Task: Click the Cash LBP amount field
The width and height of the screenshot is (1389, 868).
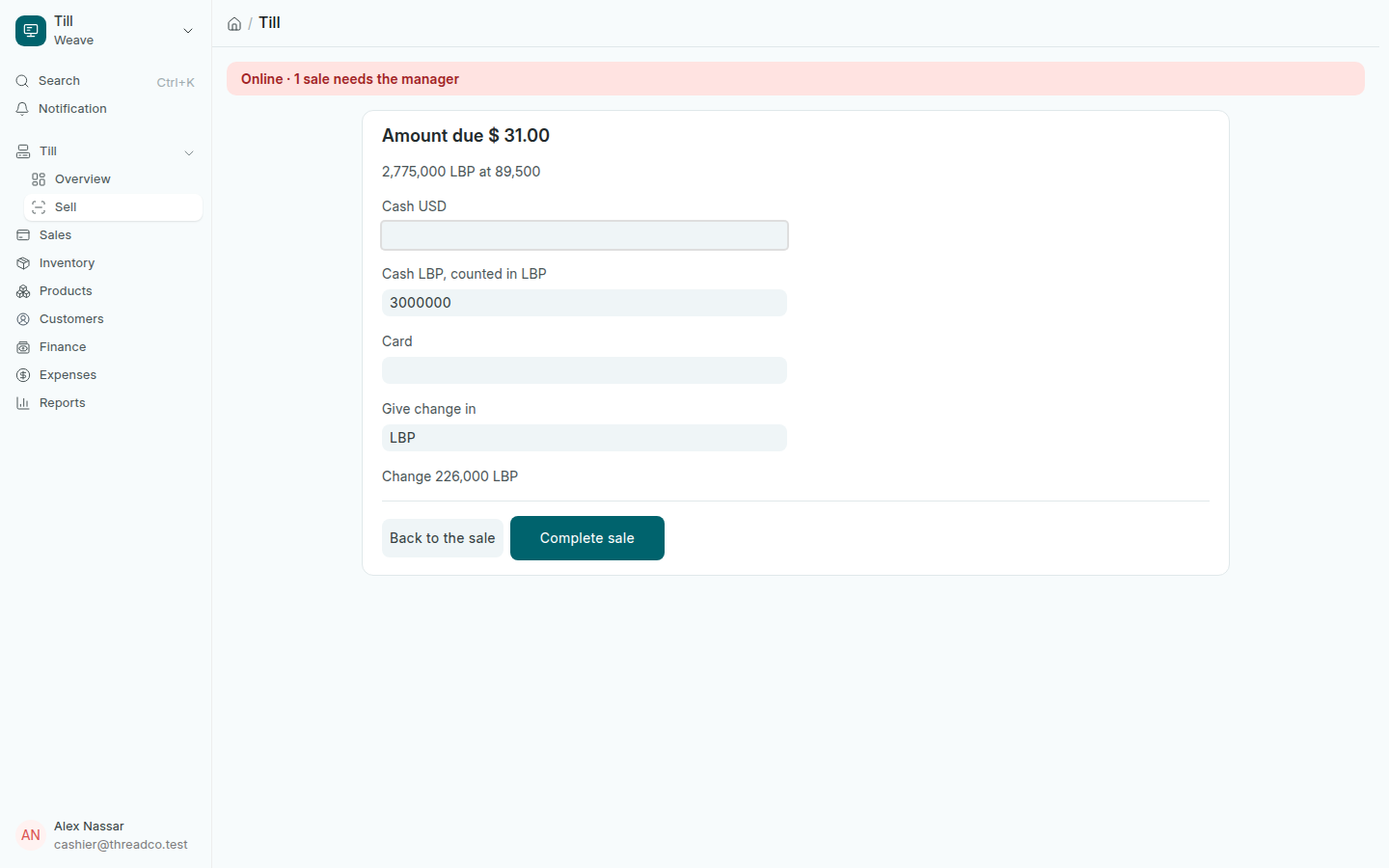Action: (x=585, y=303)
